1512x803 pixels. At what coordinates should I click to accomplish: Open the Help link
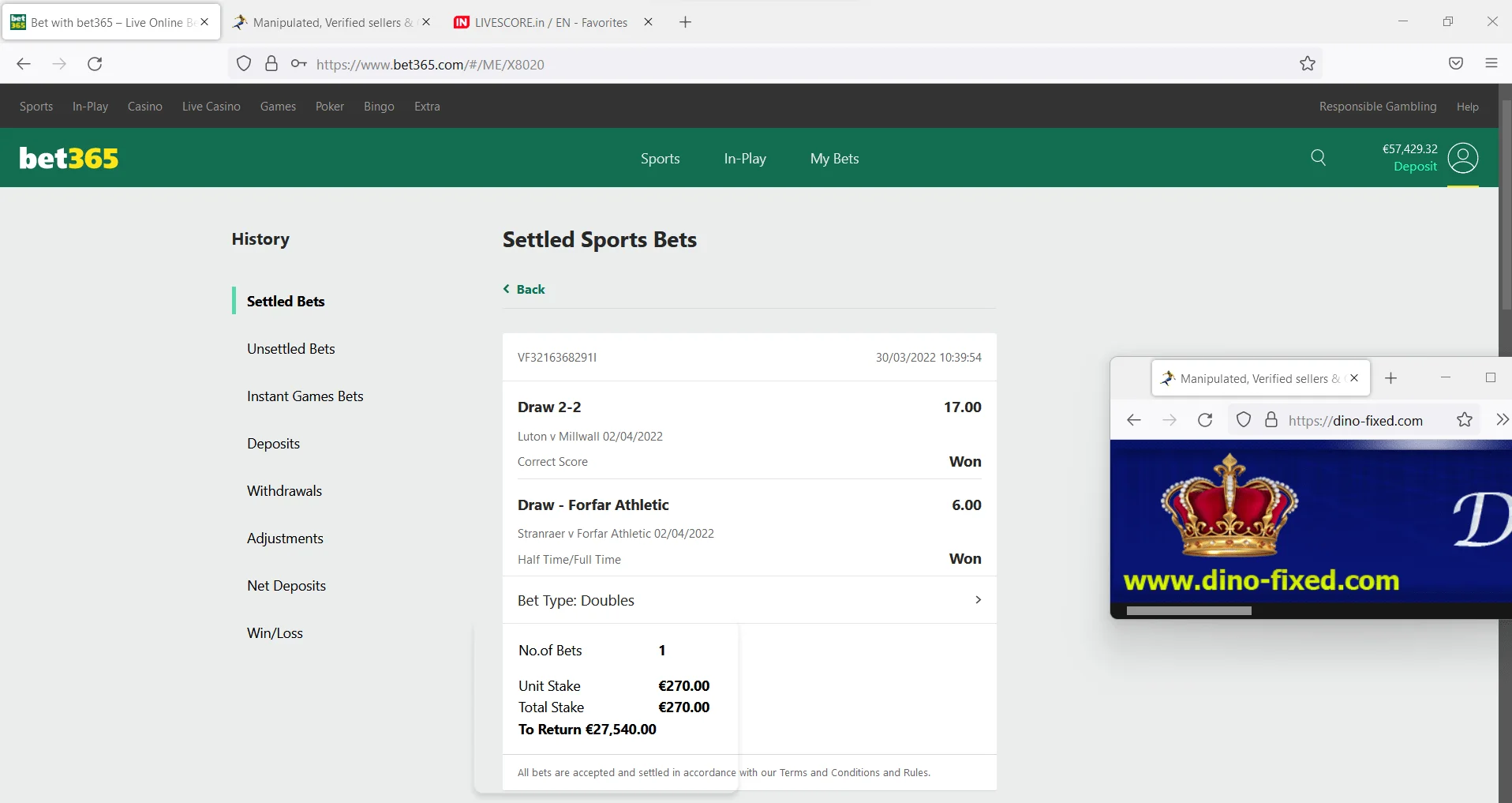pos(1468,107)
